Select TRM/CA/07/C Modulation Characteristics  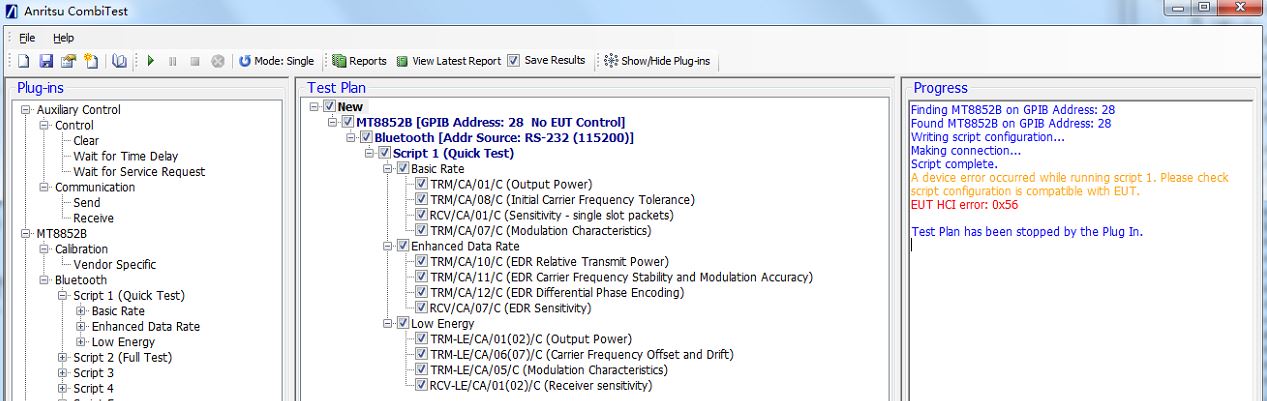(x=540, y=230)
